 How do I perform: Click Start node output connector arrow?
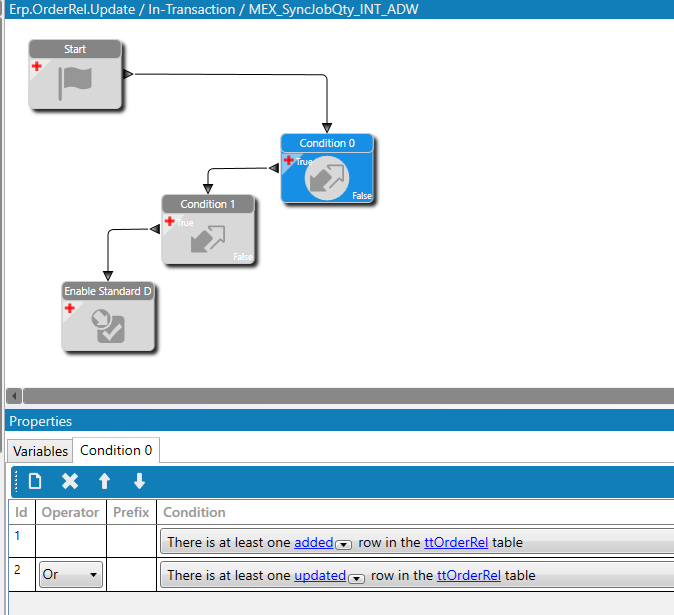coord(128,74)
